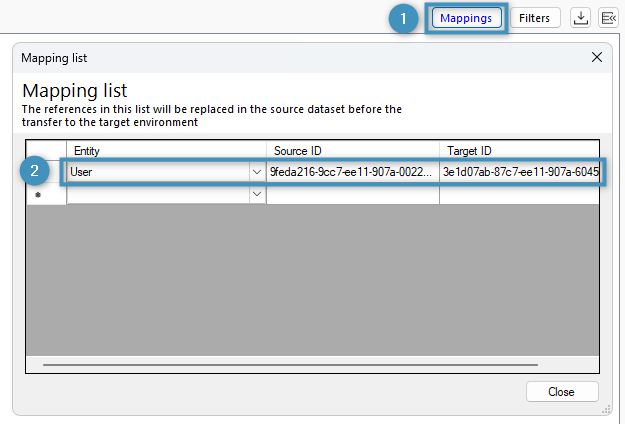The height and width of the screenshot is (424, 625).
Task: Expand the Entity dropdown showing User
Action: [x=257, y=172]
